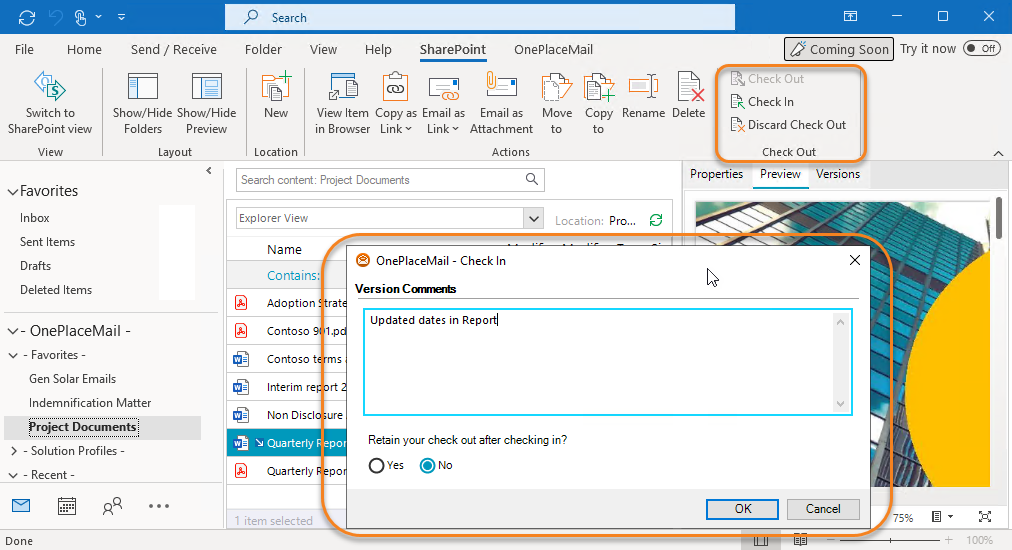
Task: Collapse the folder pane arrow
Action: 208,170
